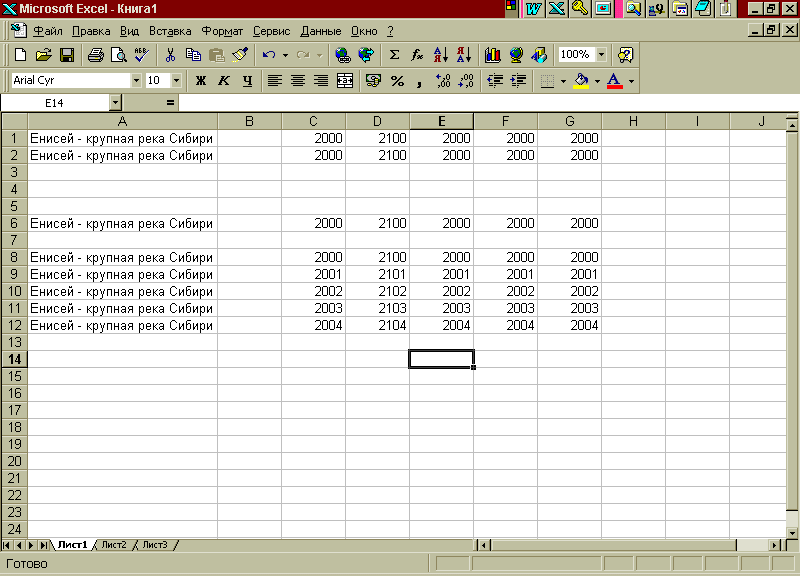This screenshot has height=576, width=800.
Task: Sort descending with the Я-to-A icon
Action: click(464, 55)
